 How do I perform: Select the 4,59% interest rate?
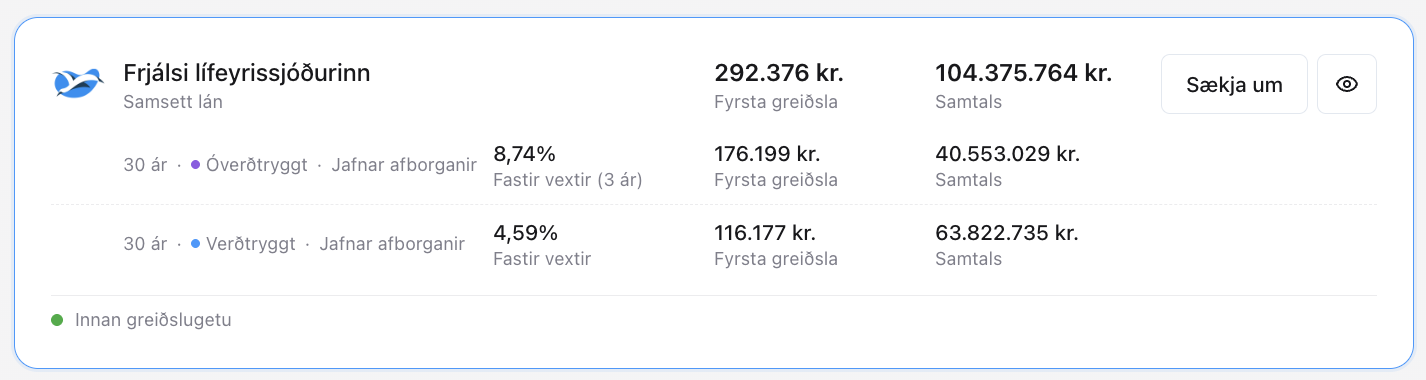(525, 233)
